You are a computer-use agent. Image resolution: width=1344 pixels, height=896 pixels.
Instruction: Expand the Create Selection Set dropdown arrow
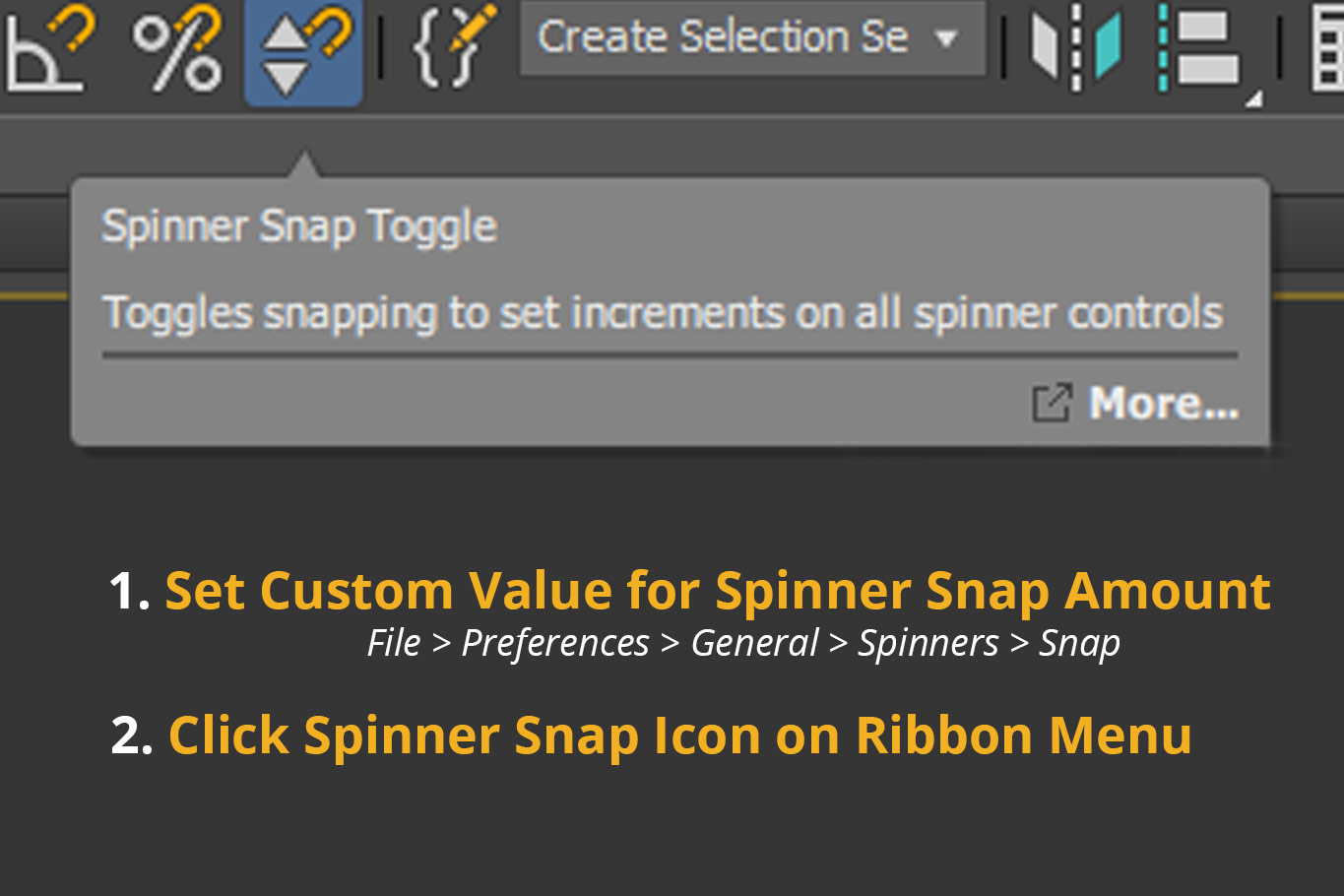[x=946, y=39]
